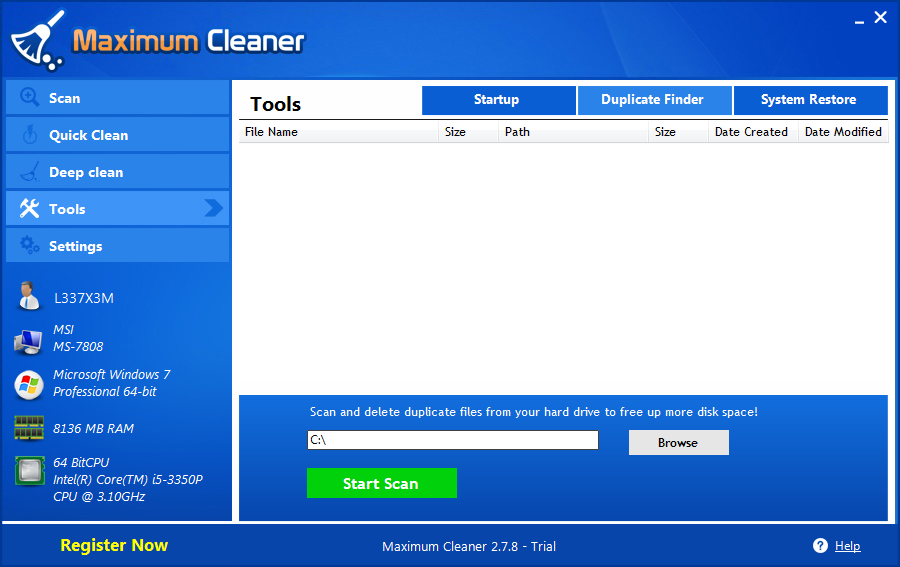The image size is (900, 567).
Task: Switch to the Startup tab
Action: [499, 100]
